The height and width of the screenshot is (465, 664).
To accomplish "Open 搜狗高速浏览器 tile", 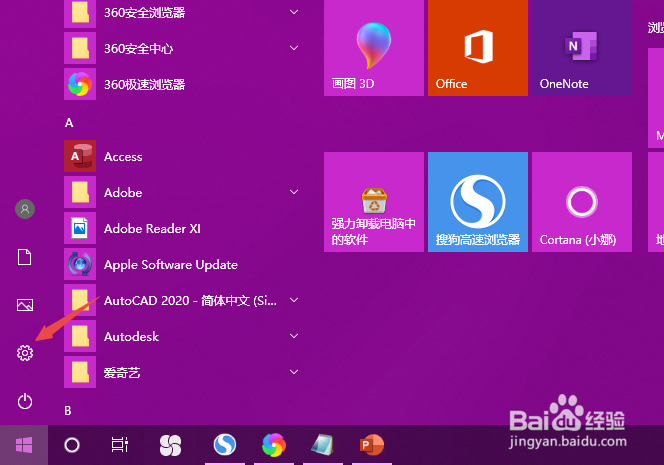I will 478,202.
